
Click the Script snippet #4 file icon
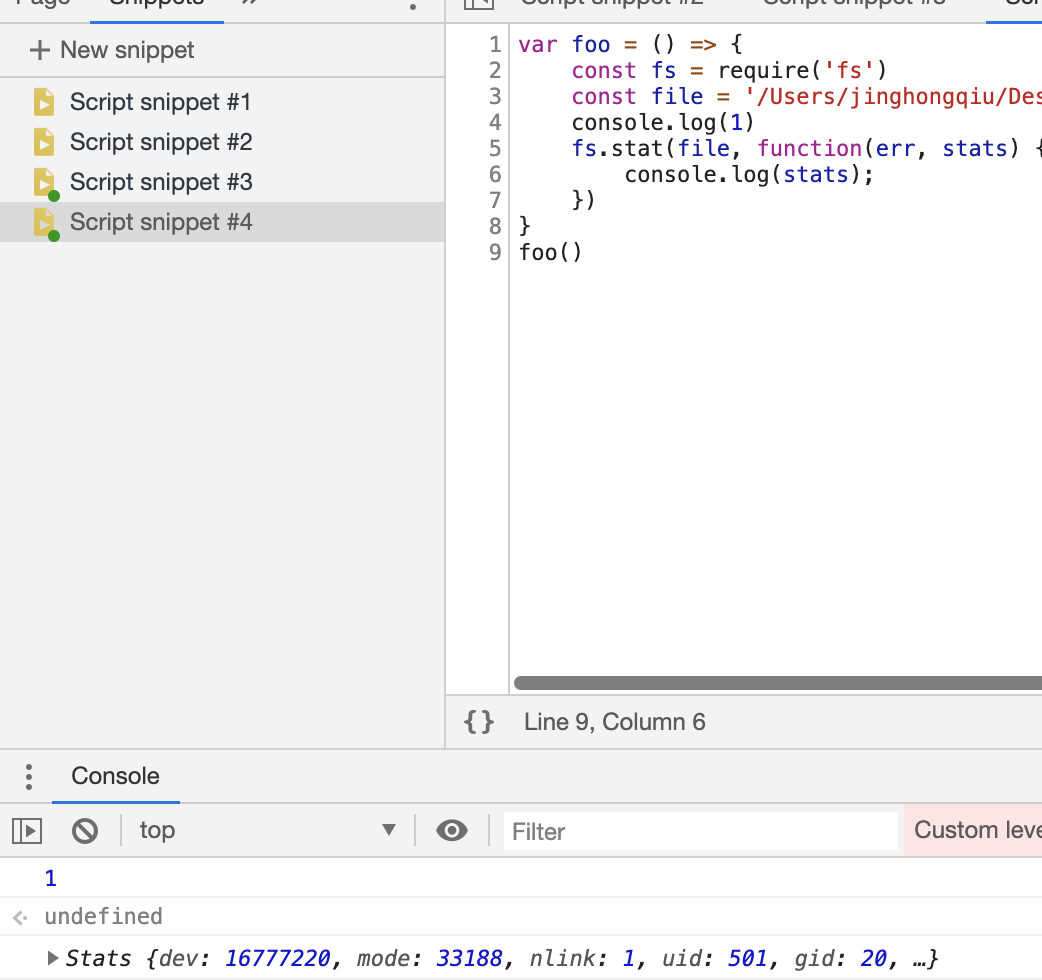pos(45,223)
